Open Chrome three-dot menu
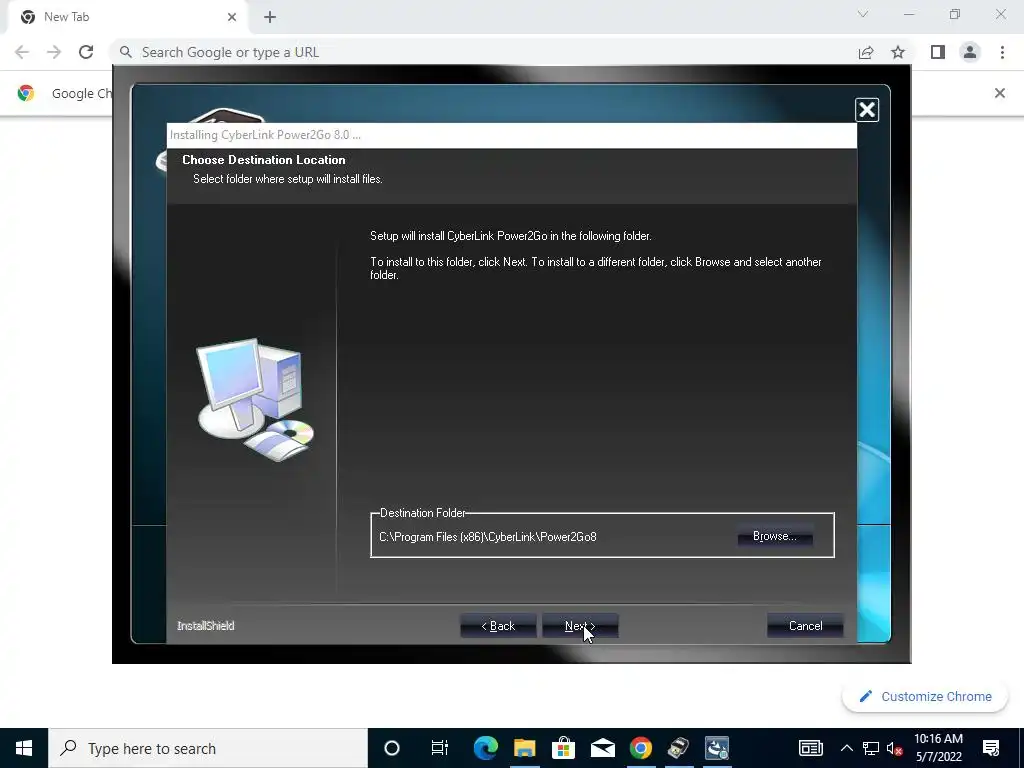This screenshot has width=1024, height=768. [x=1002, y=52]
